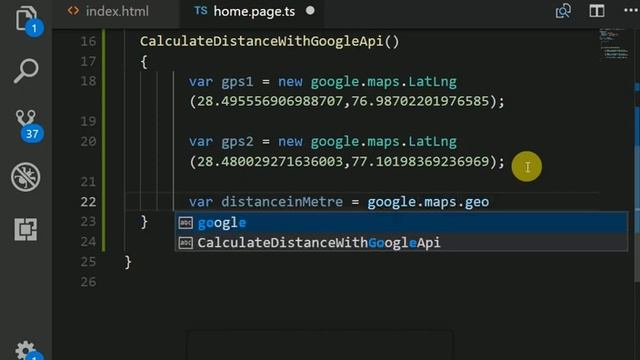Place cursor after google.maps.geo on line 22
The width and height of the screenshot is (640, 360).
pos(490,202)
